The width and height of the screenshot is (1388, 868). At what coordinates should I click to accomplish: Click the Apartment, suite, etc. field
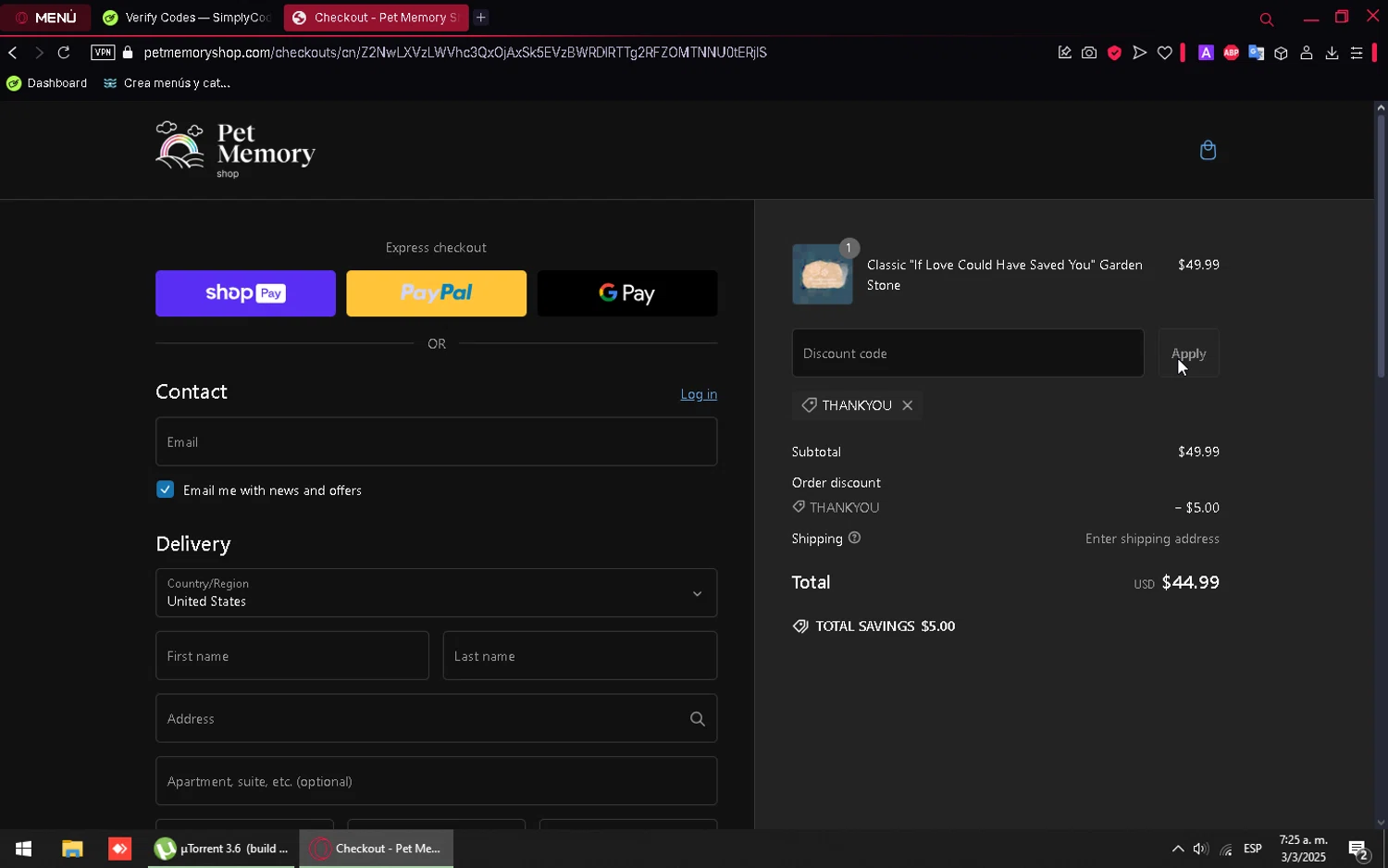436,781
